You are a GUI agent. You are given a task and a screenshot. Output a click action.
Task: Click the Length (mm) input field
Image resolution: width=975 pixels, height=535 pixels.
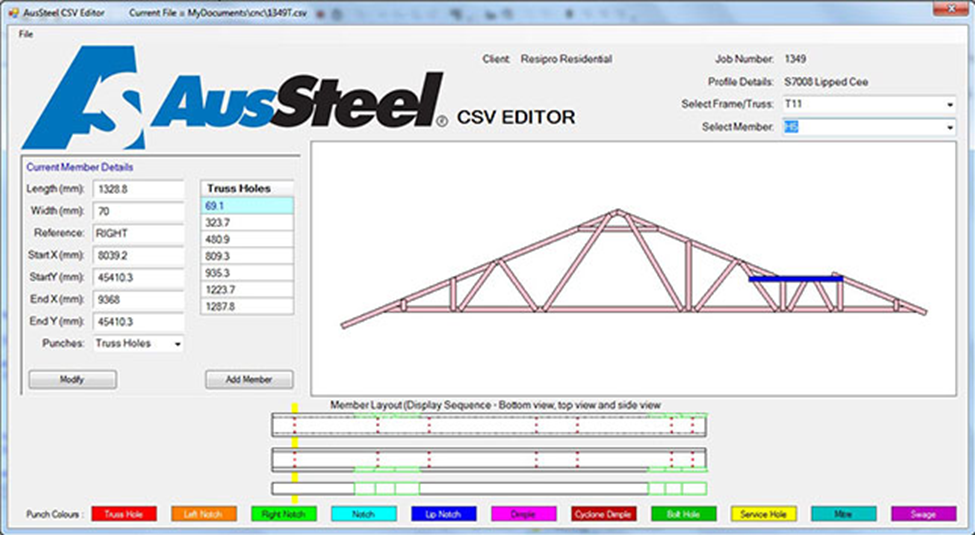point(138,189)
